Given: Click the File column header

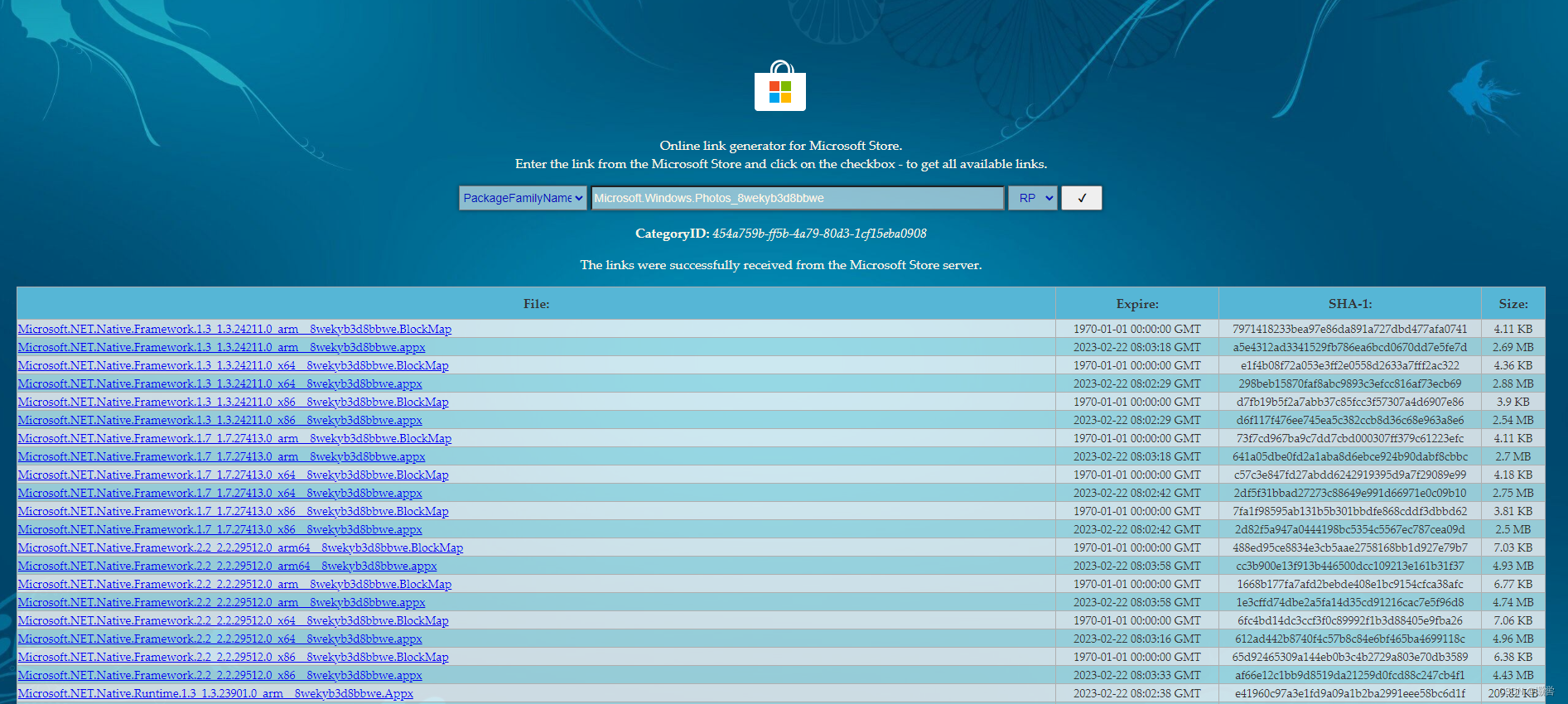Looking at the screenshot, I should [x=536, y=304].
